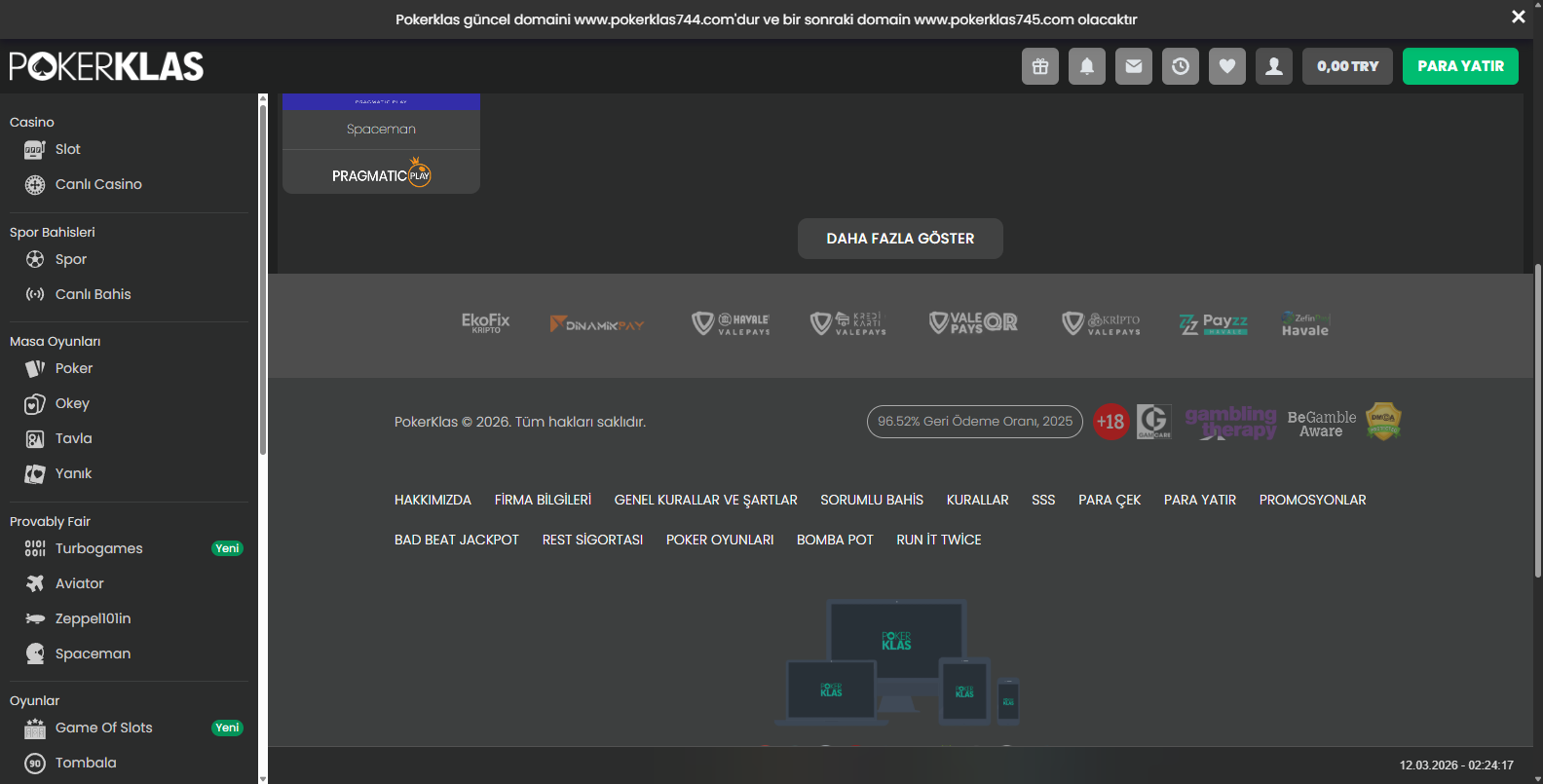This screenshot has width=1543, height=784.
Task: Open Slot in the sidebar
Action: click(x=67, y=149)
